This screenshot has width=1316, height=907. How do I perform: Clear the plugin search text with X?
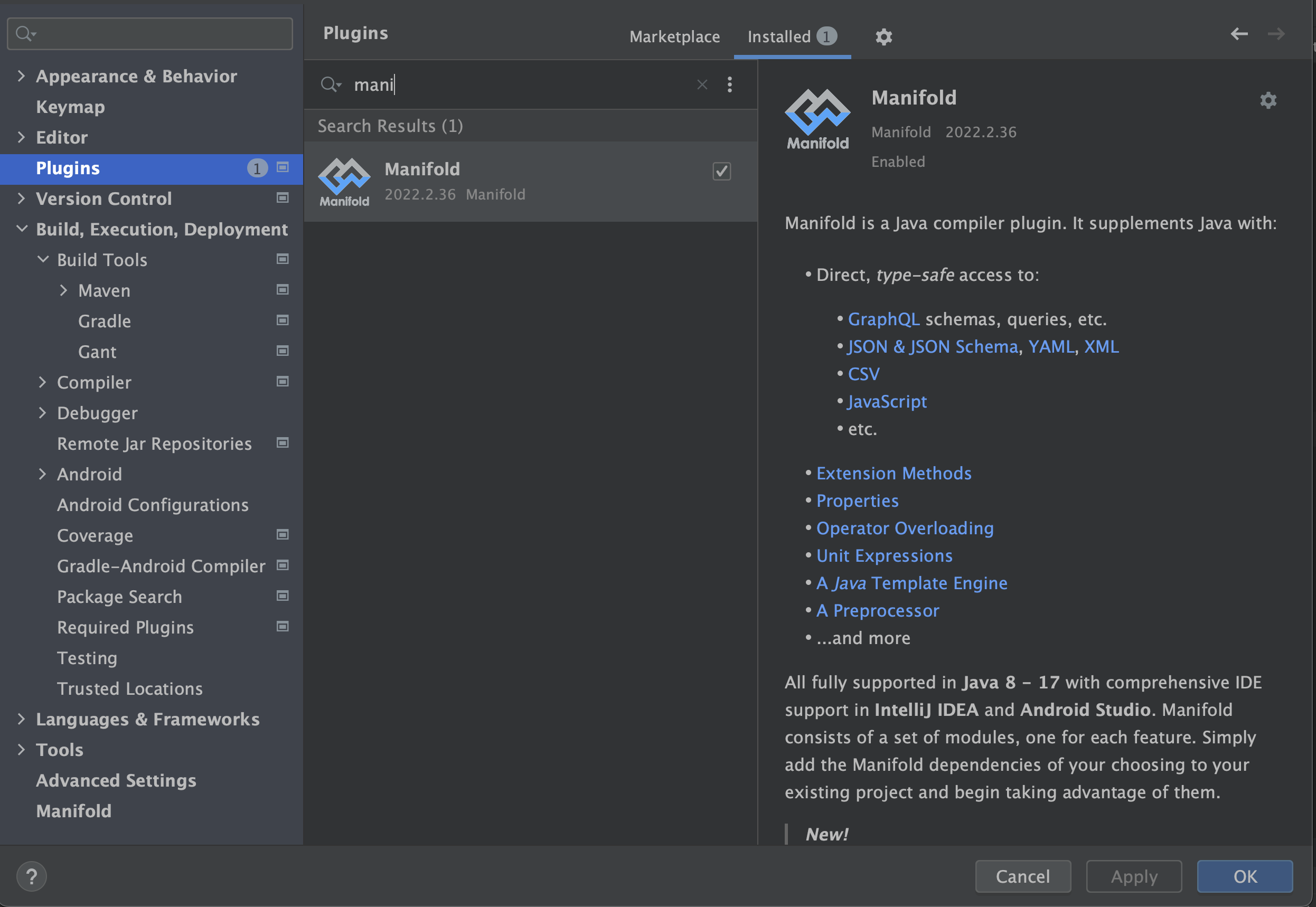(702, 84)
